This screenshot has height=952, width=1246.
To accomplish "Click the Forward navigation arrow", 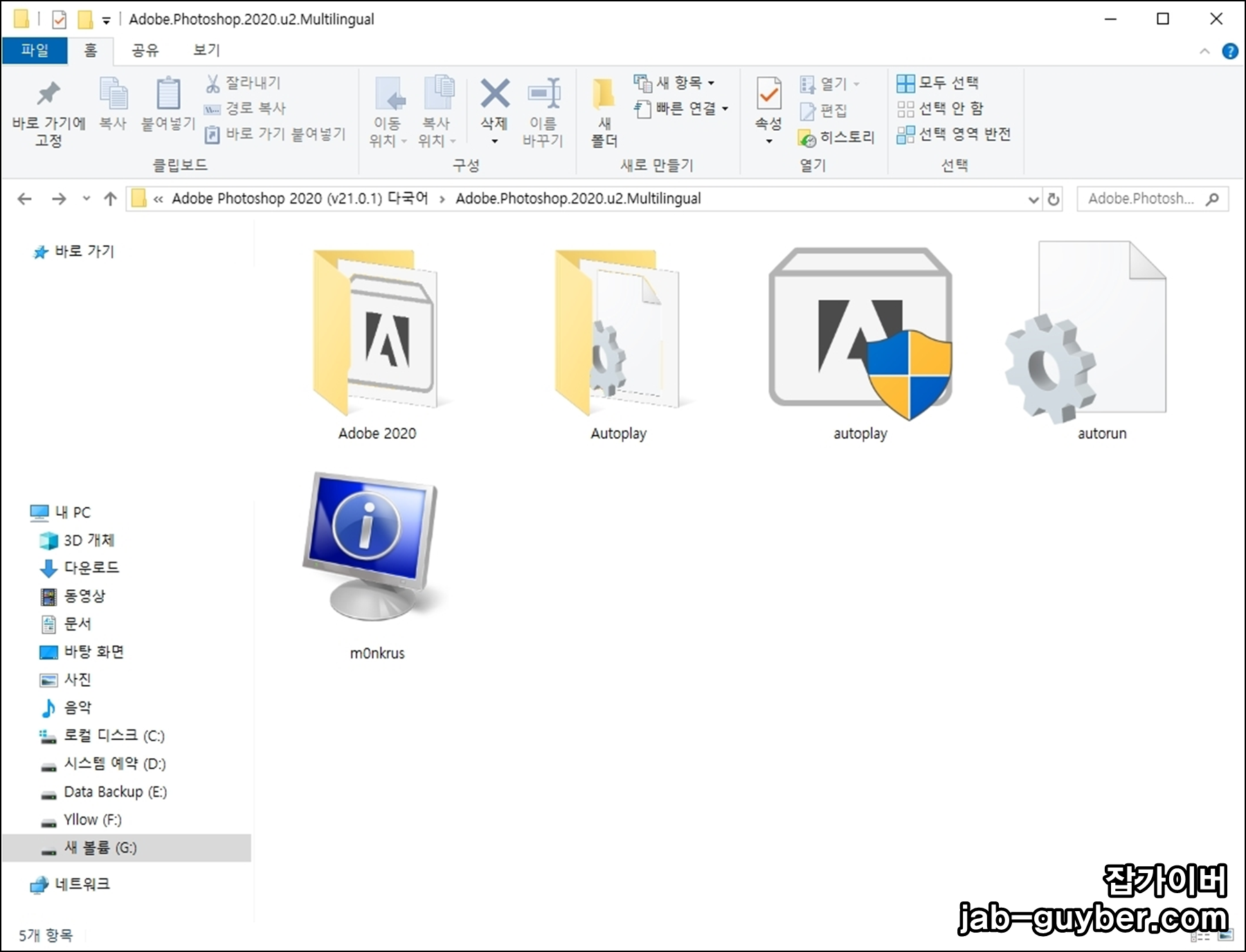I will 59,199.
